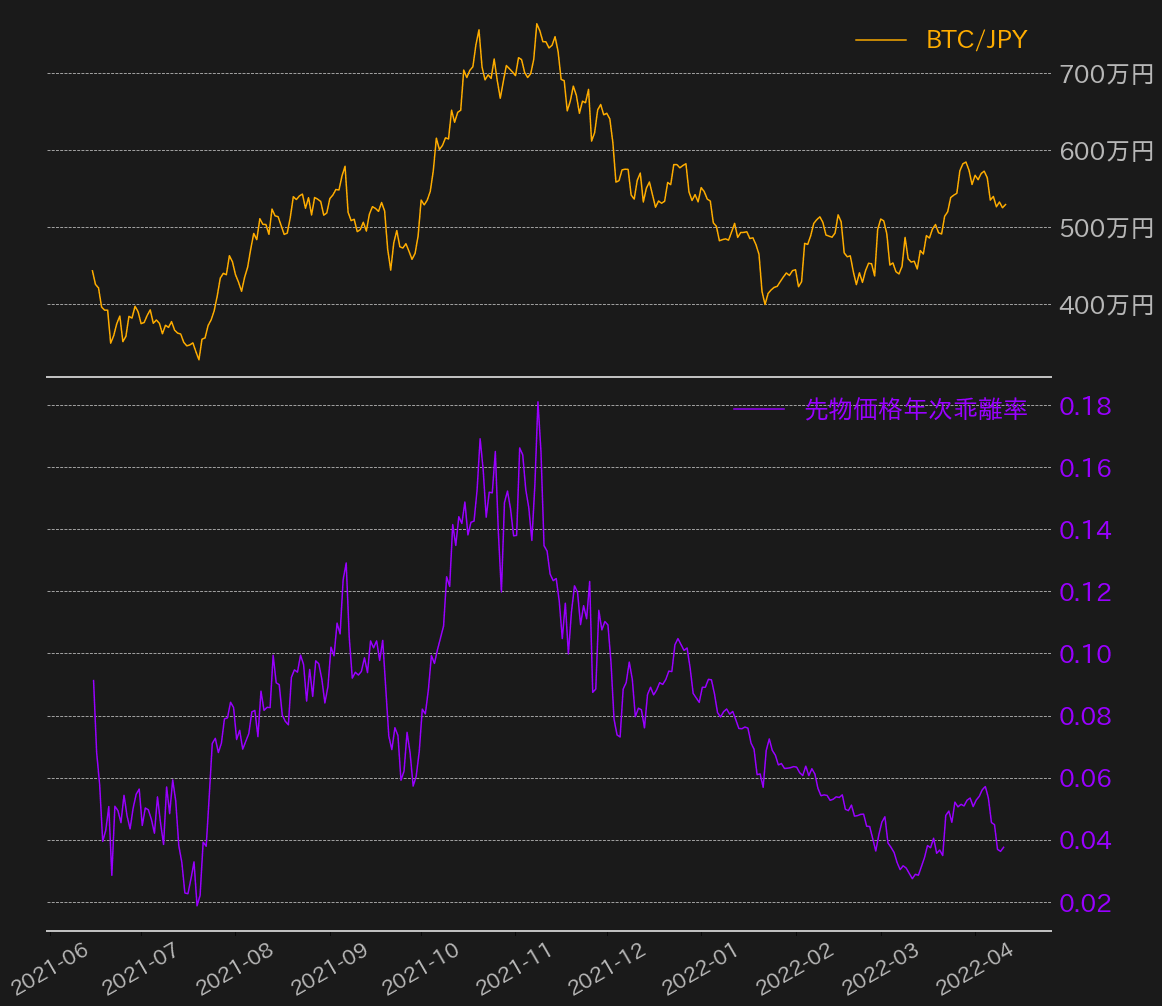Click the 先物価格年次乖離率 legend label
This screenshot has width=1162, height=1006.
tap(916, 409)
